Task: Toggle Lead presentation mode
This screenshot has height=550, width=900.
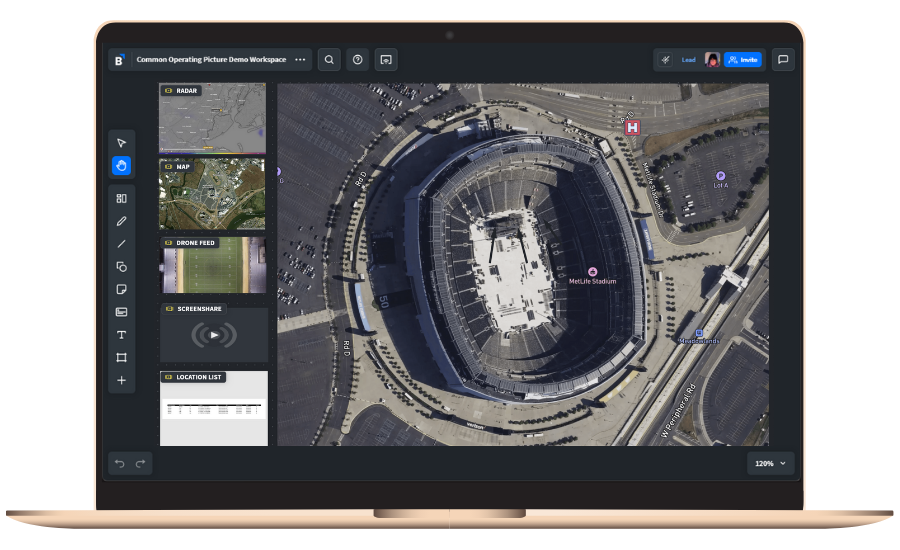Action: (x=688, y=60)
